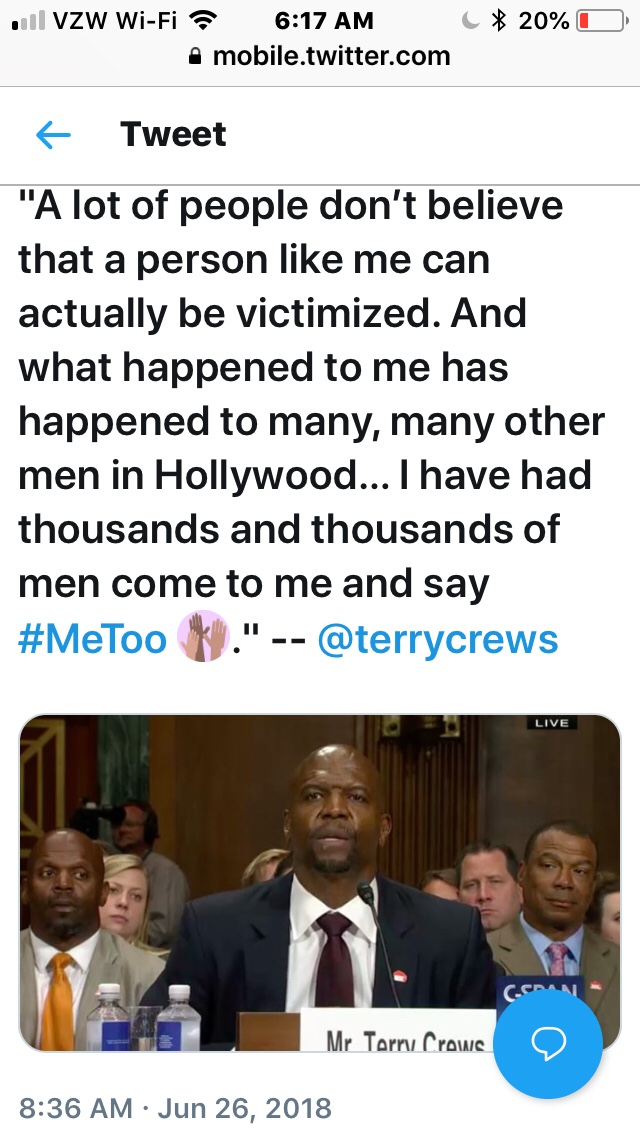Click the crescent moon Do Not Disturb icon

tap(473, 20)
